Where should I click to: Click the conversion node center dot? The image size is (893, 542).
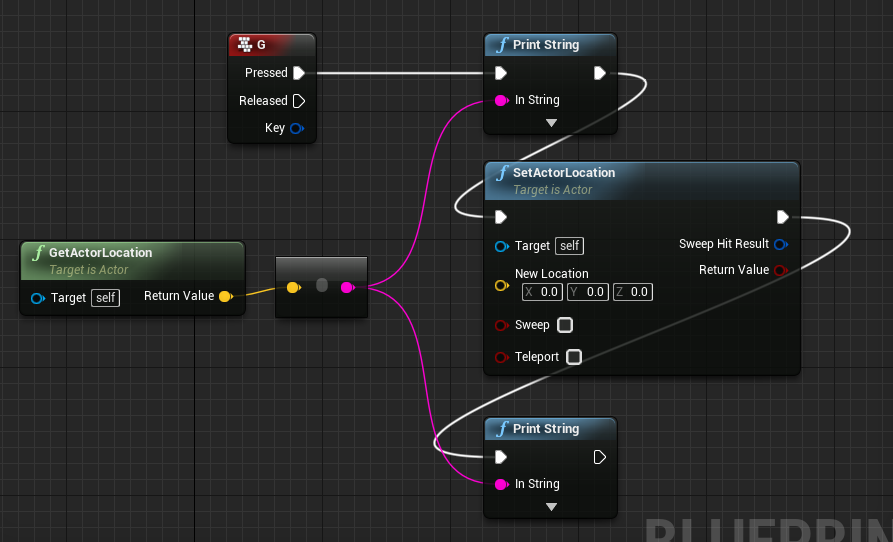(x=322, y=285)
